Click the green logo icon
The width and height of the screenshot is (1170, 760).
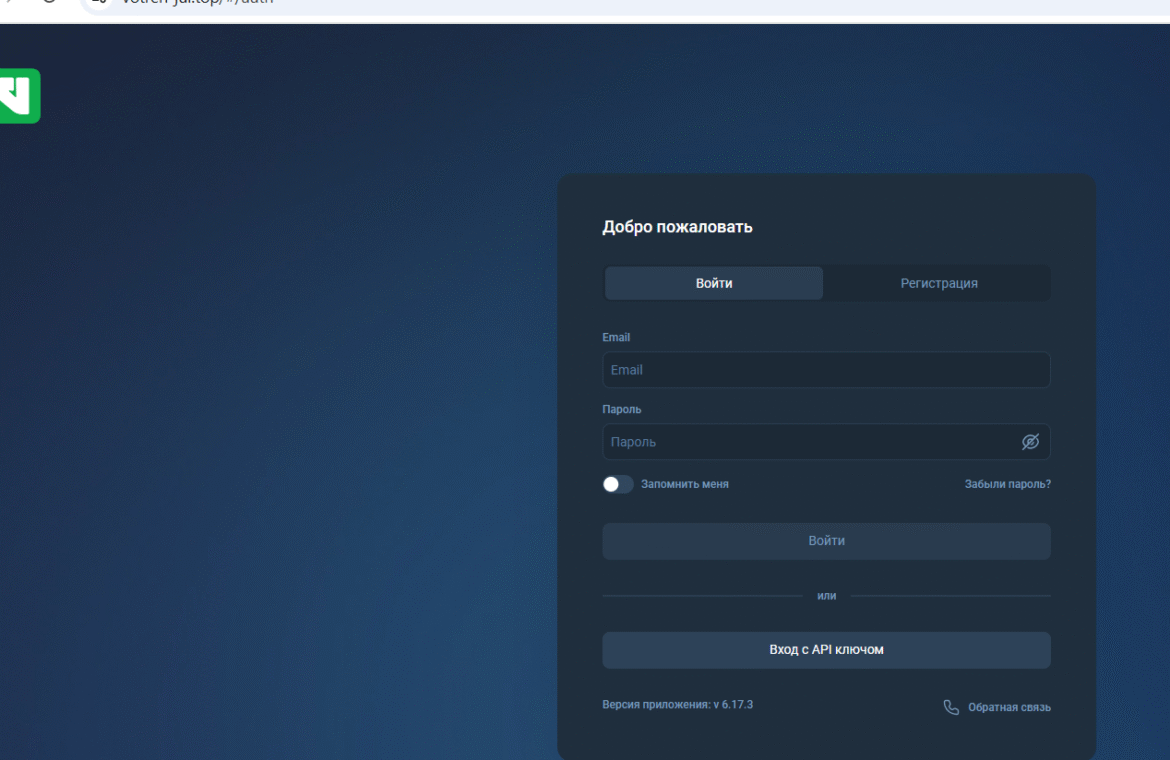coord(19,96)
